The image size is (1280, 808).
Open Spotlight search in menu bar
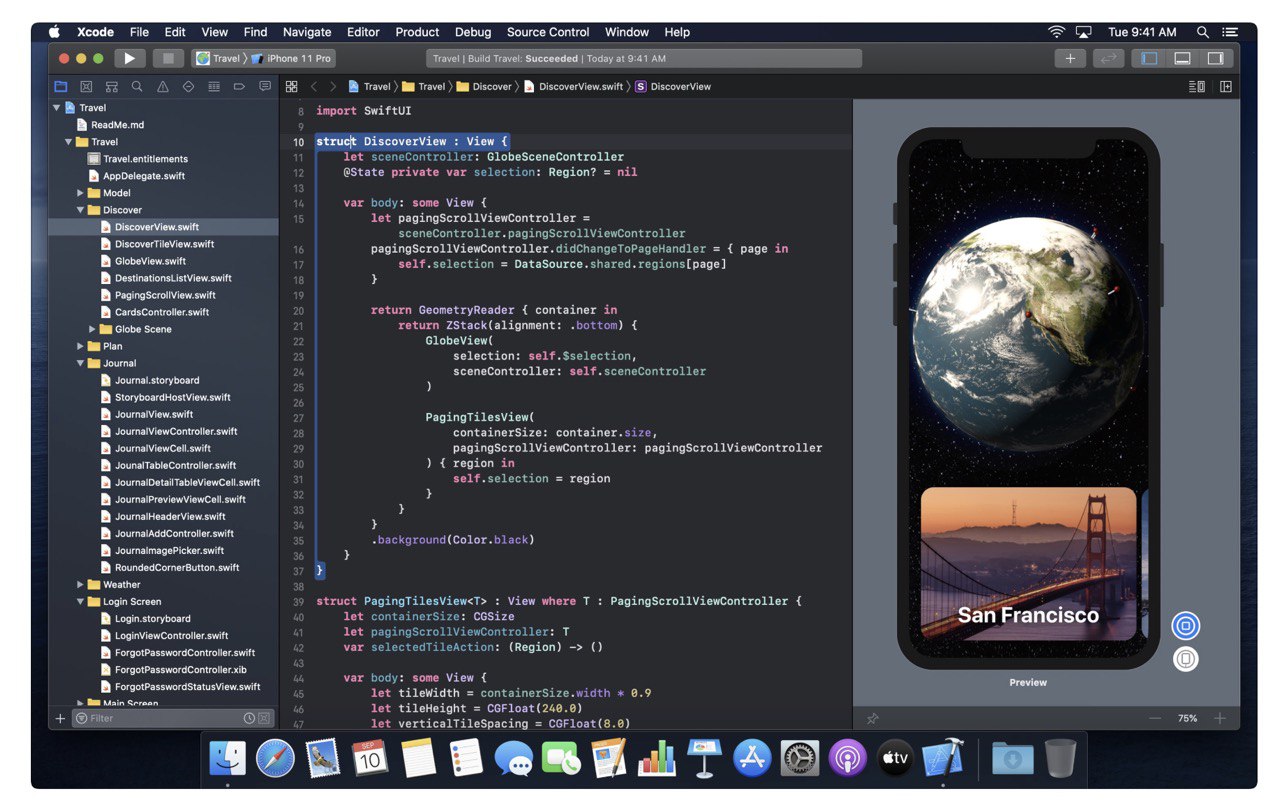(1203, 32)
